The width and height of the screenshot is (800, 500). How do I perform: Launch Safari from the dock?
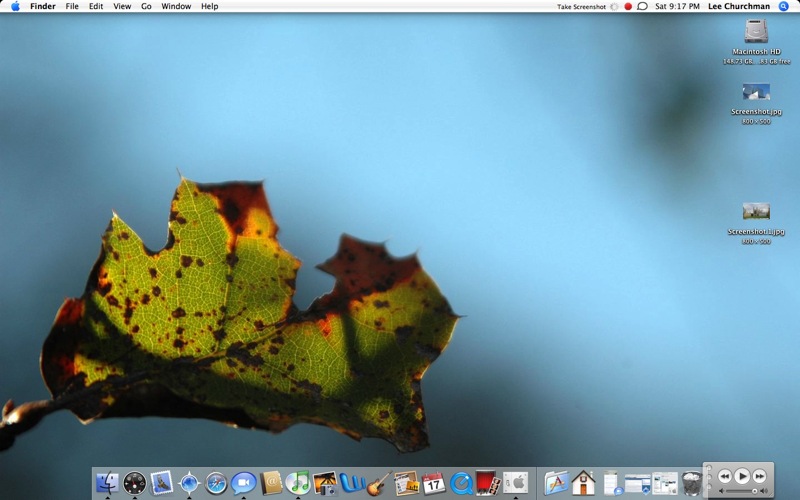(216, 484)
